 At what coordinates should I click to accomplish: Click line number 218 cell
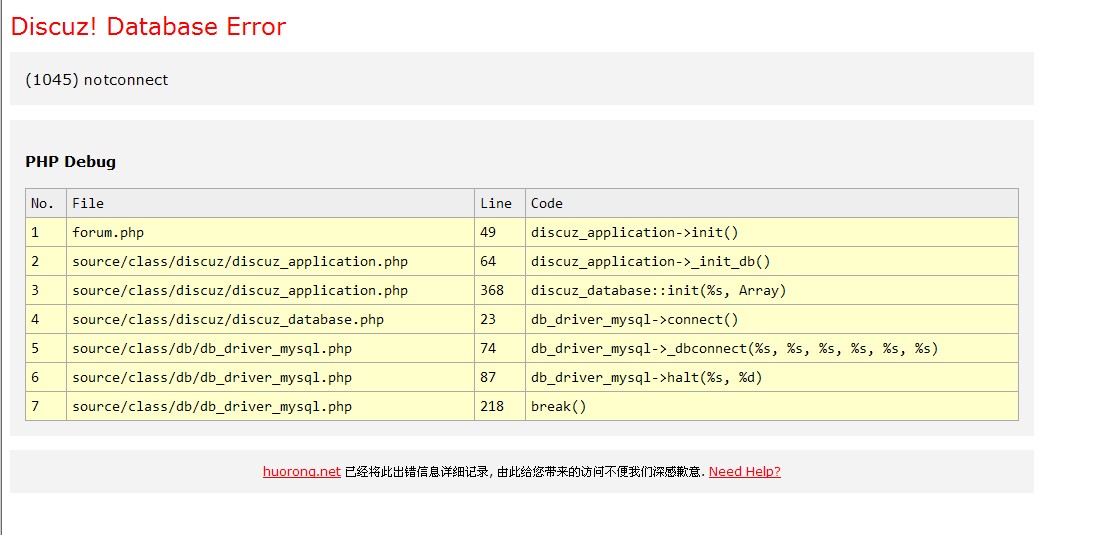[x=500, y=406]
